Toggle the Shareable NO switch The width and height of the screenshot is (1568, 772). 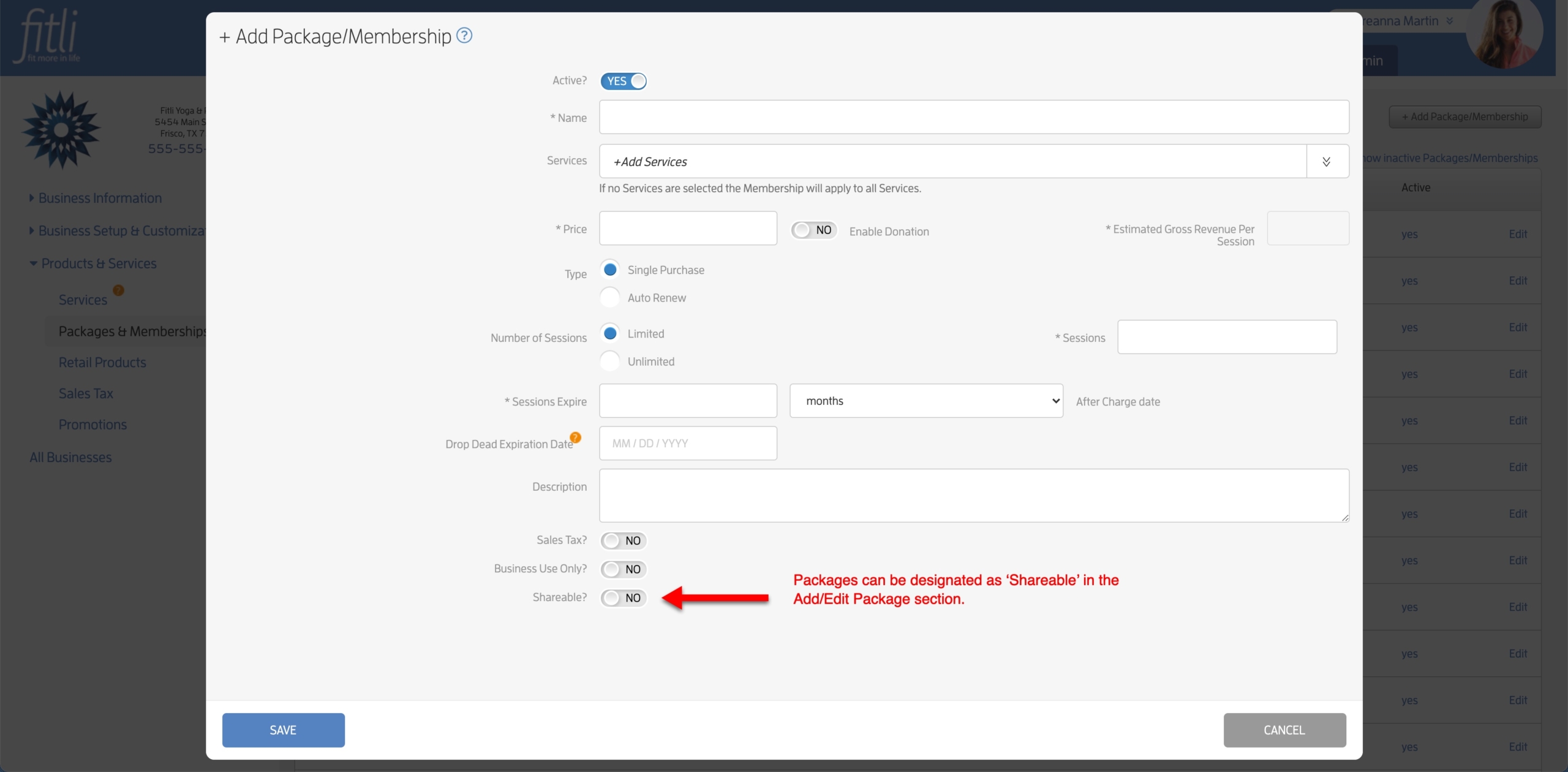pyautogui.click(x=622, y=597)
